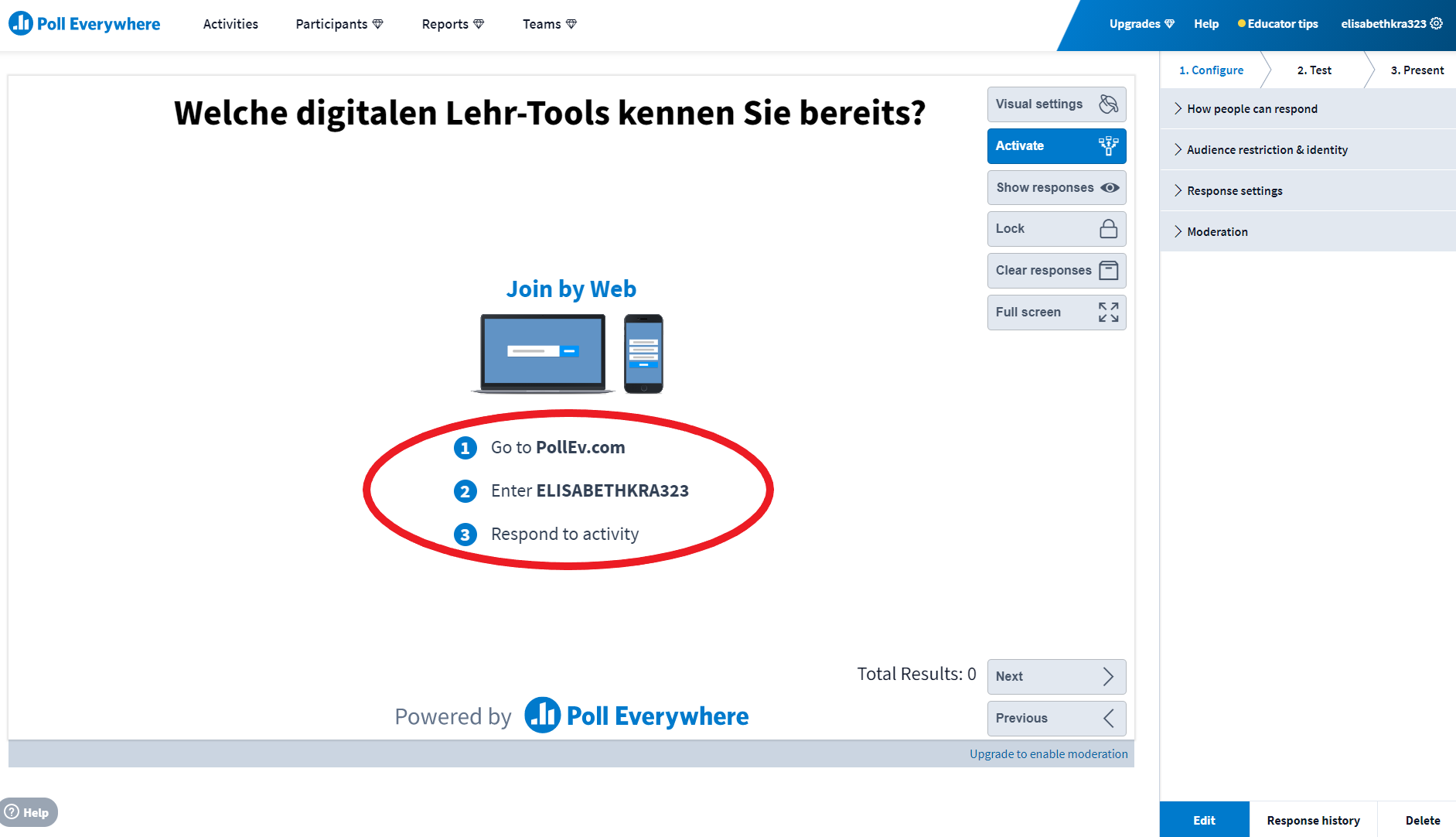This screenshot has height=837, width=1456.
Task: Open the Teams dropdown menu
Action: pyautogui.click(x=549, y=24)
